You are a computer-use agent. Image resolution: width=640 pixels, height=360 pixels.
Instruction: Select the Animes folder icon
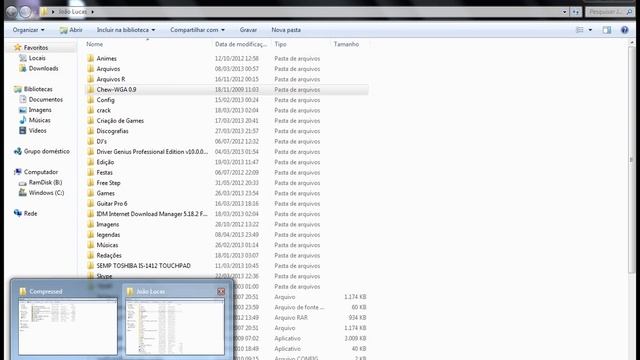(x=91, y=58)
